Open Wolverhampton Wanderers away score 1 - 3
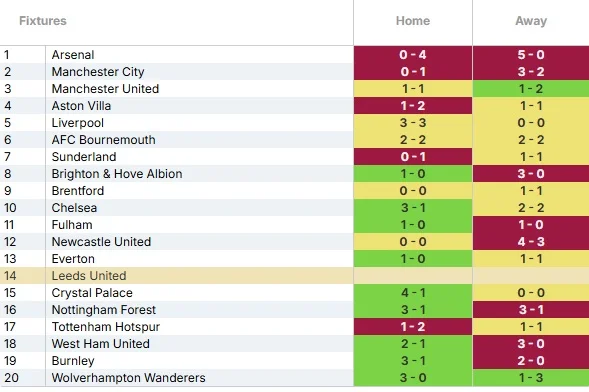This screenshot has height=392, width=589. pyautogui.click(x=531, y=377)
